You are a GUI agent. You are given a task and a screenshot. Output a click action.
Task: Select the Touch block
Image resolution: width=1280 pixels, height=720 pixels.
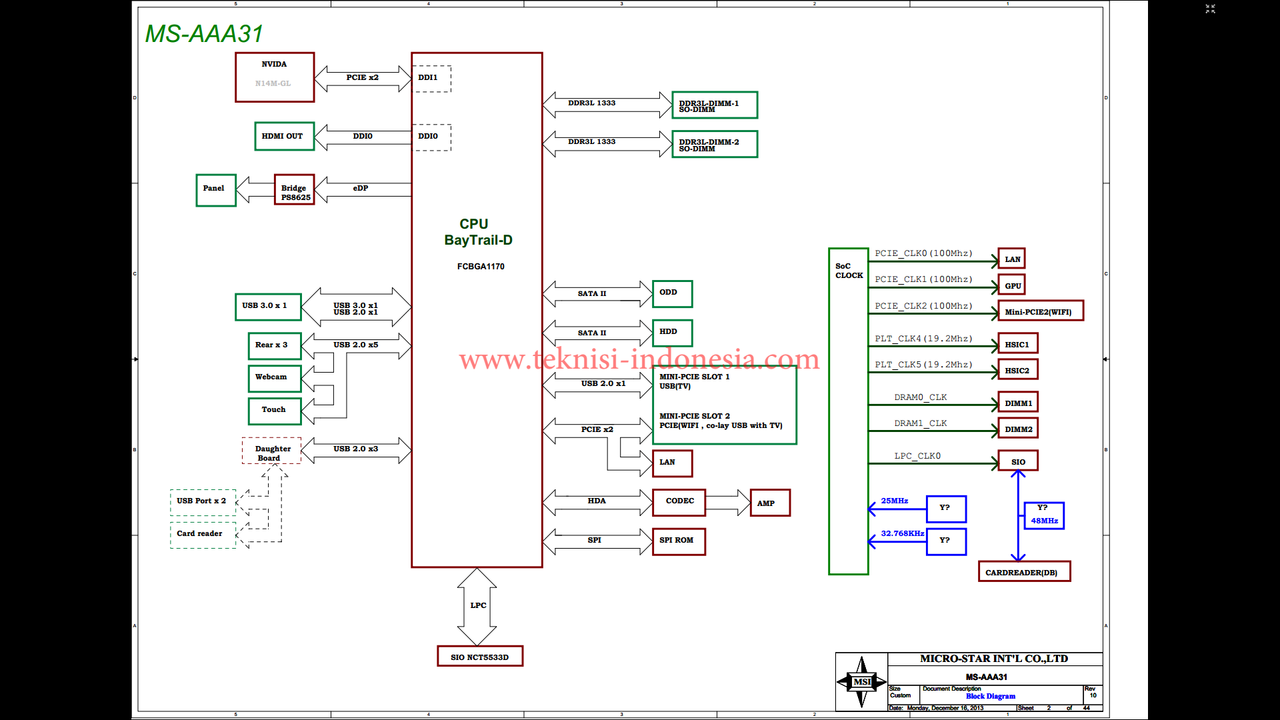click(x=273, y=410)
